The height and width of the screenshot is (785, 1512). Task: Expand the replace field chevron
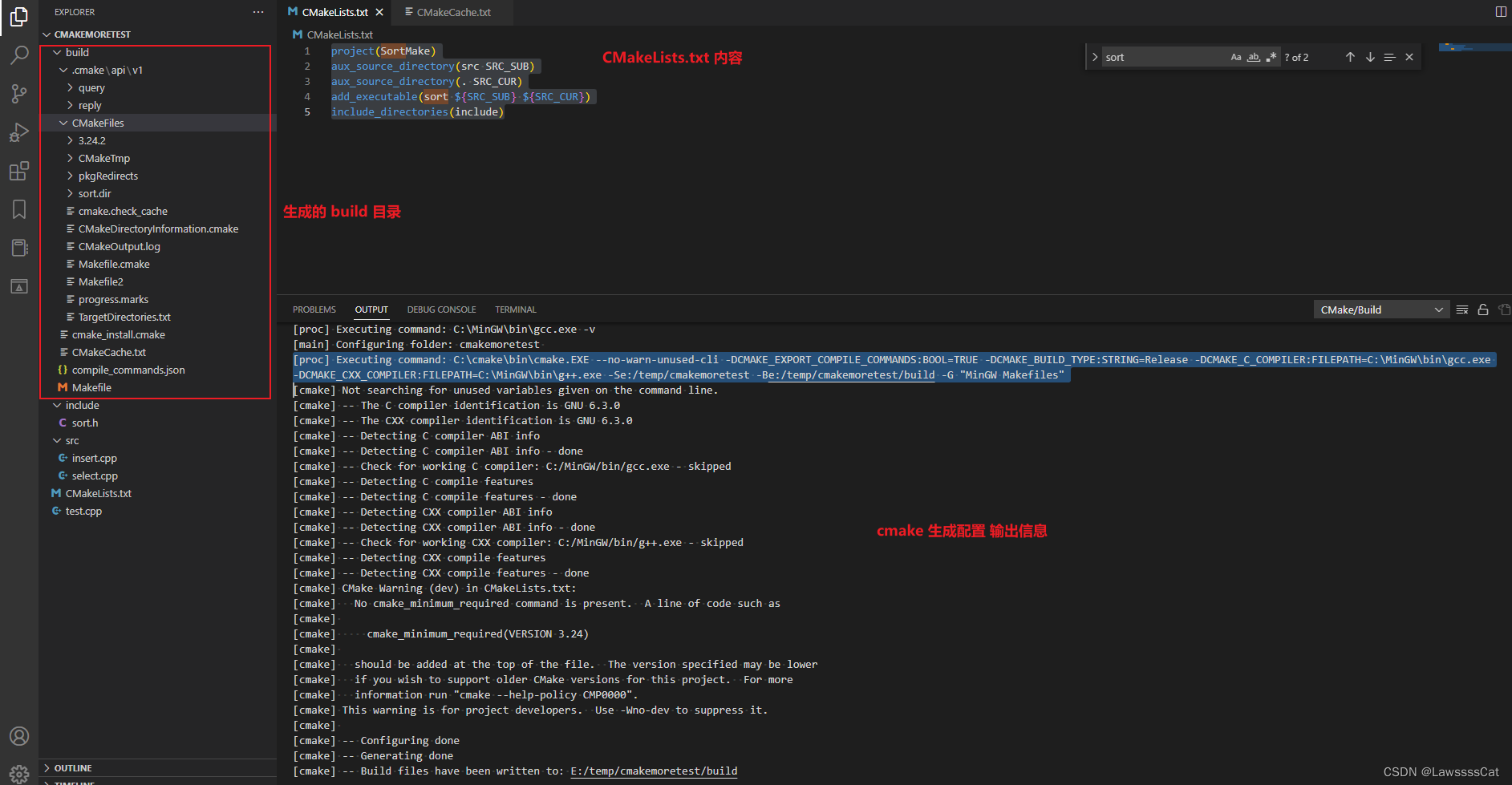[x=1095, y=57]
